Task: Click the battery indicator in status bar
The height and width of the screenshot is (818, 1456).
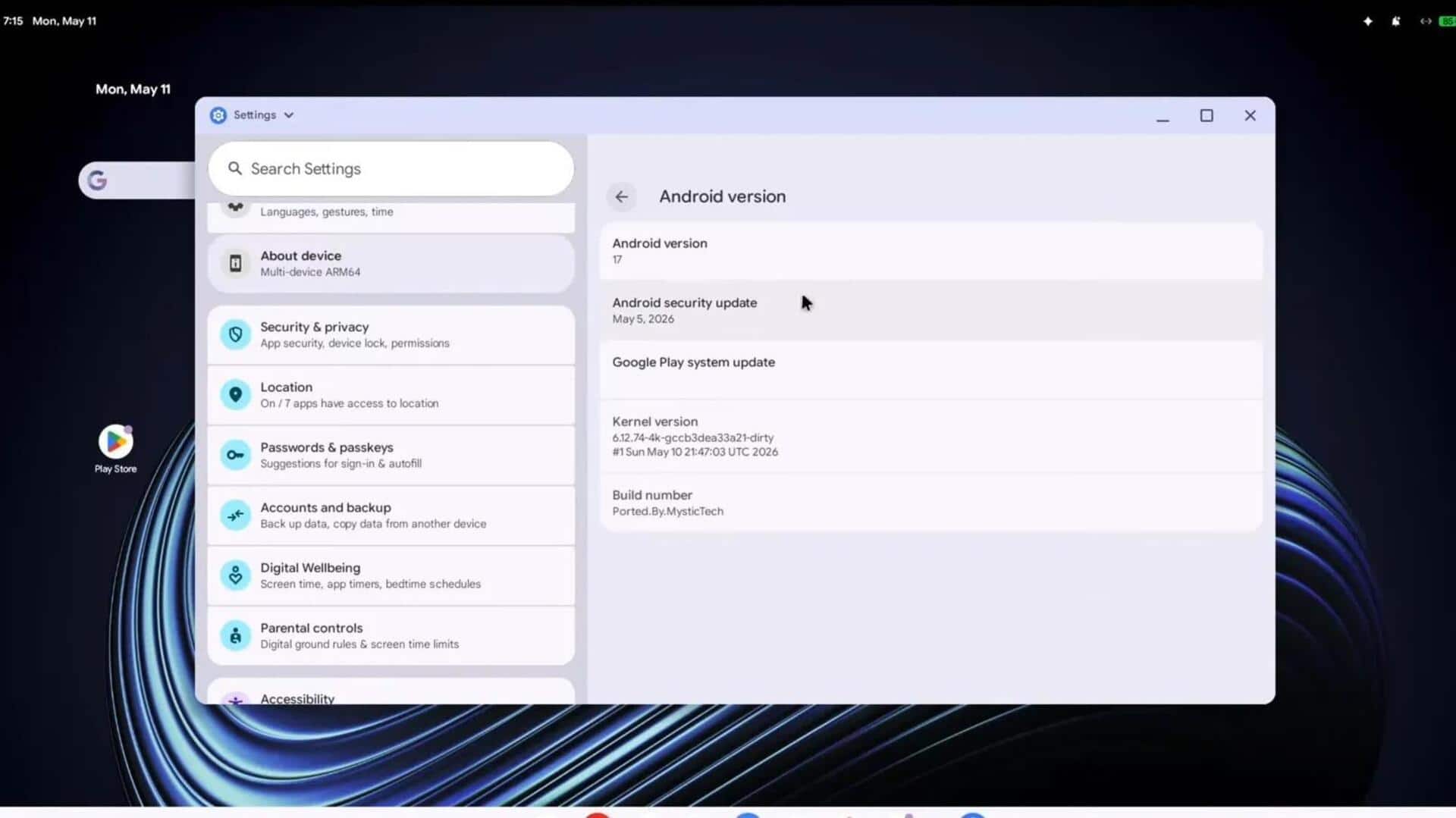Action: 1447,21
